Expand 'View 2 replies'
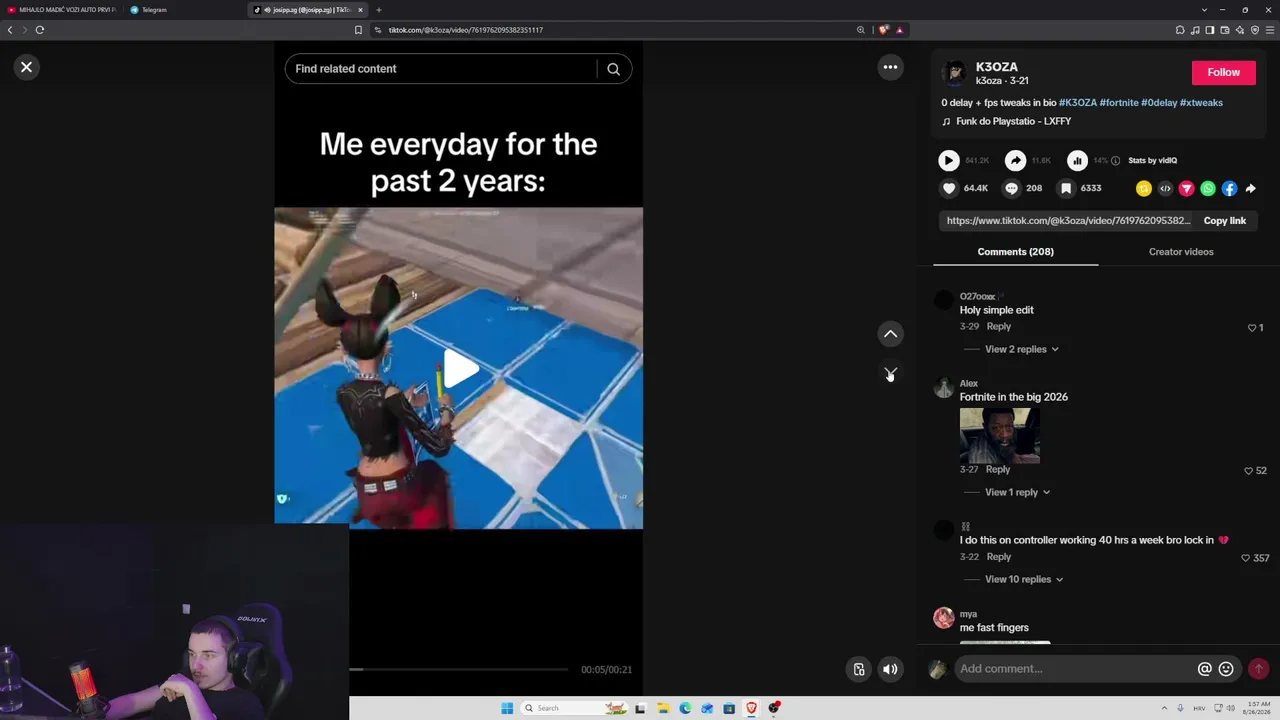The width and height of the screenshot is (1280, 720). click(1022, 350)
